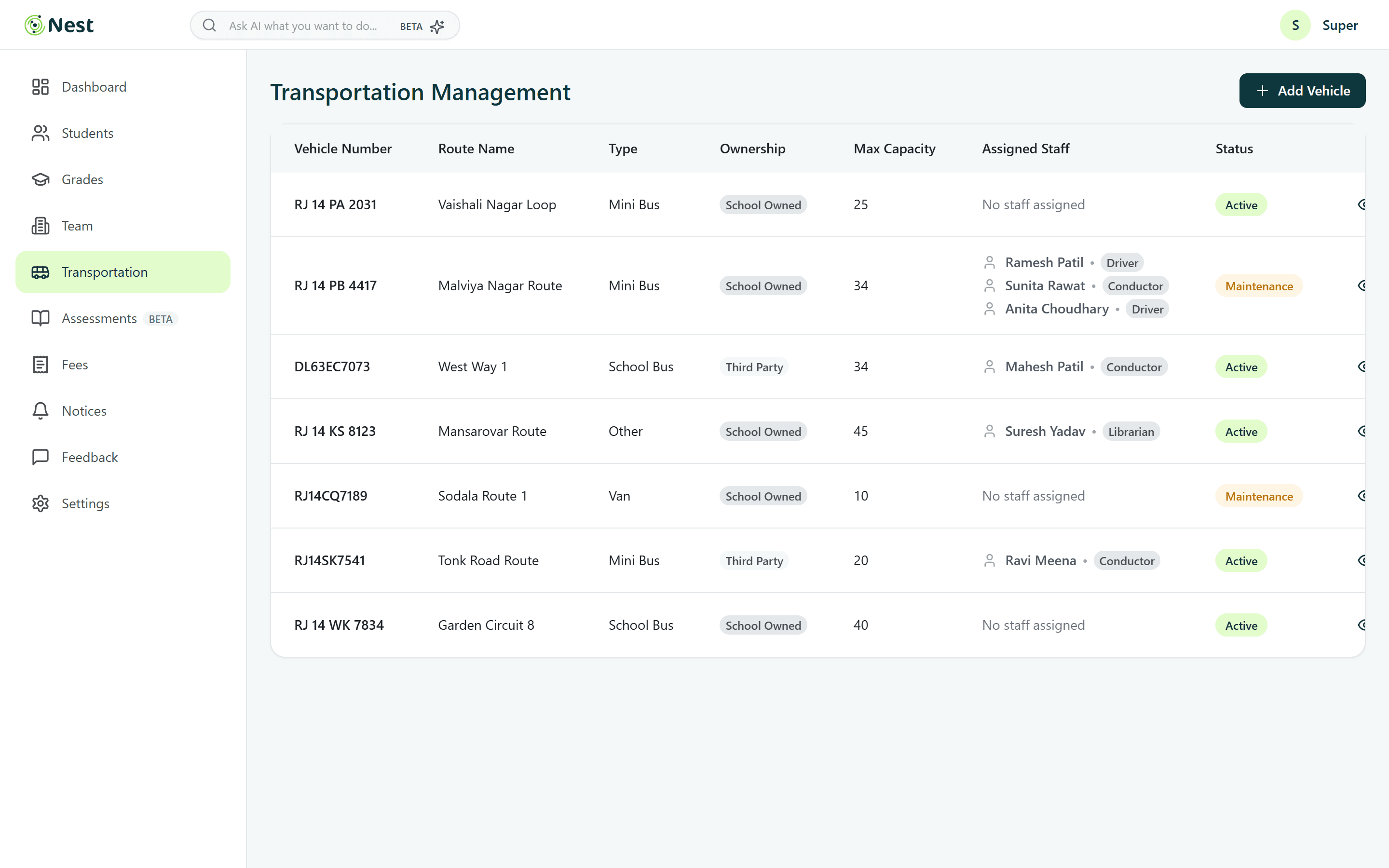1389x868 pixels.
Task: Click the Nest logo icon
Action: click(34, 25)
